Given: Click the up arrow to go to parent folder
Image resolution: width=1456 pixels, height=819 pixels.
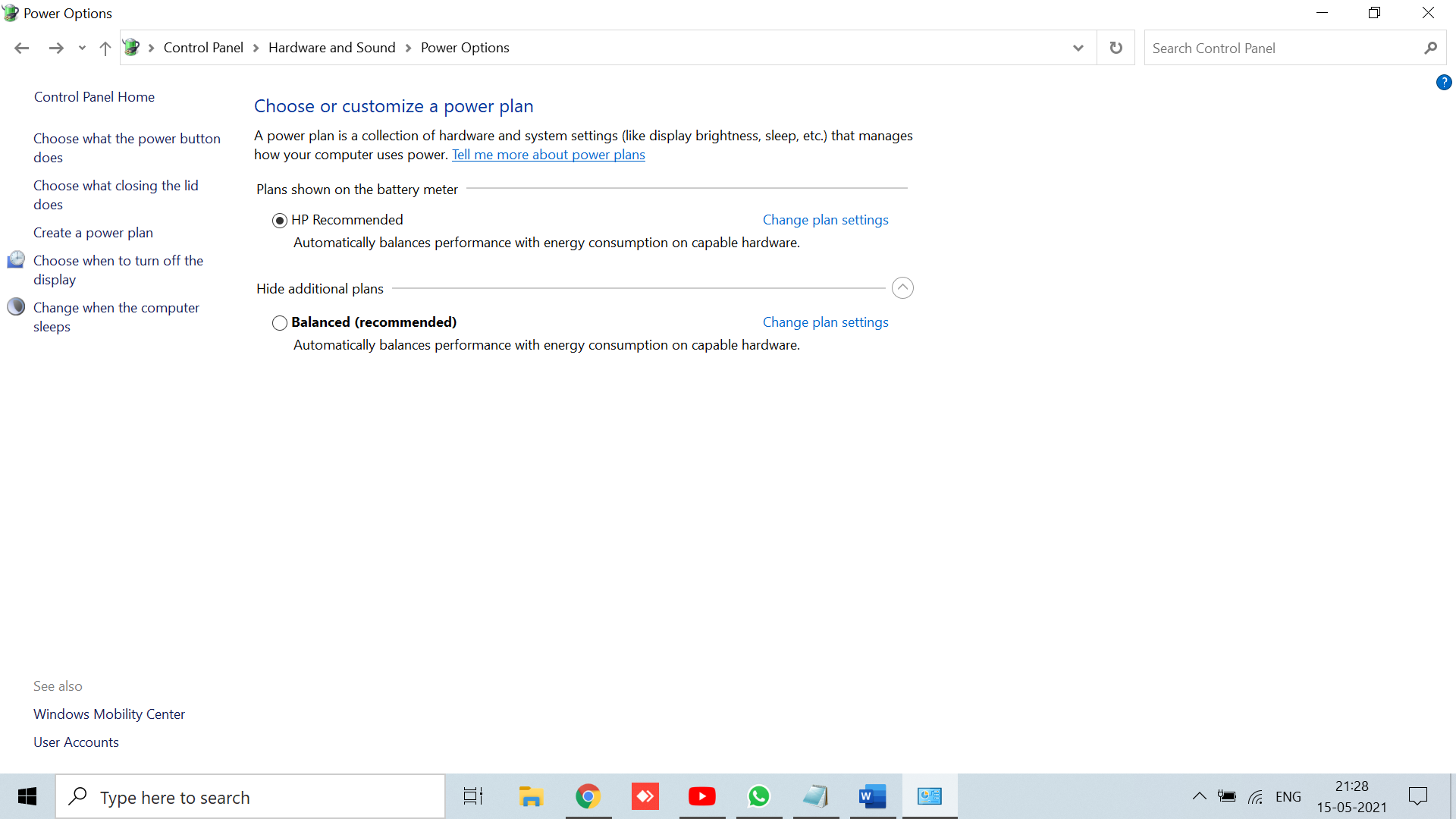Looking at the screenshot, I should [105, 48].
